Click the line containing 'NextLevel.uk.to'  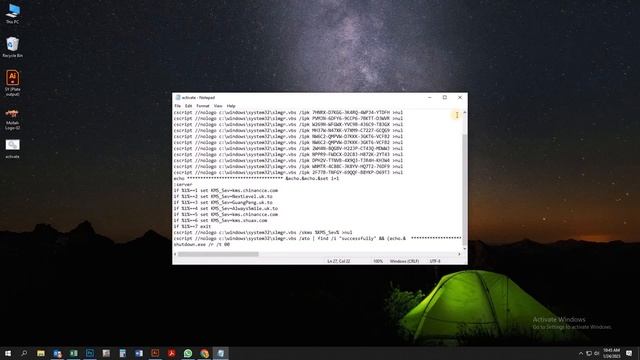[223, 196]
